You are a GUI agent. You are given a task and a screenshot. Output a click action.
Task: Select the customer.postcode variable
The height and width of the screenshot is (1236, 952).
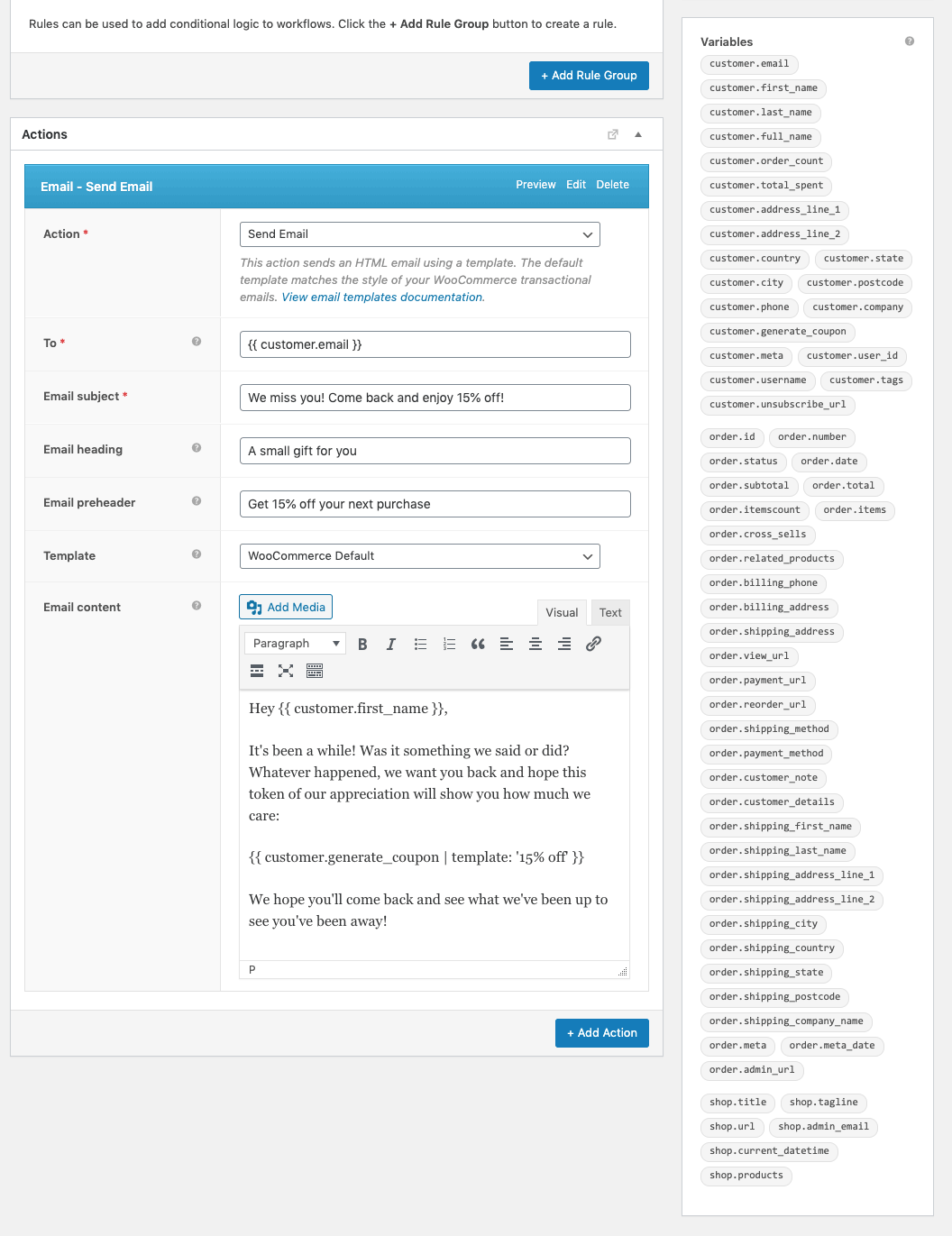click(x=855, y=283)
